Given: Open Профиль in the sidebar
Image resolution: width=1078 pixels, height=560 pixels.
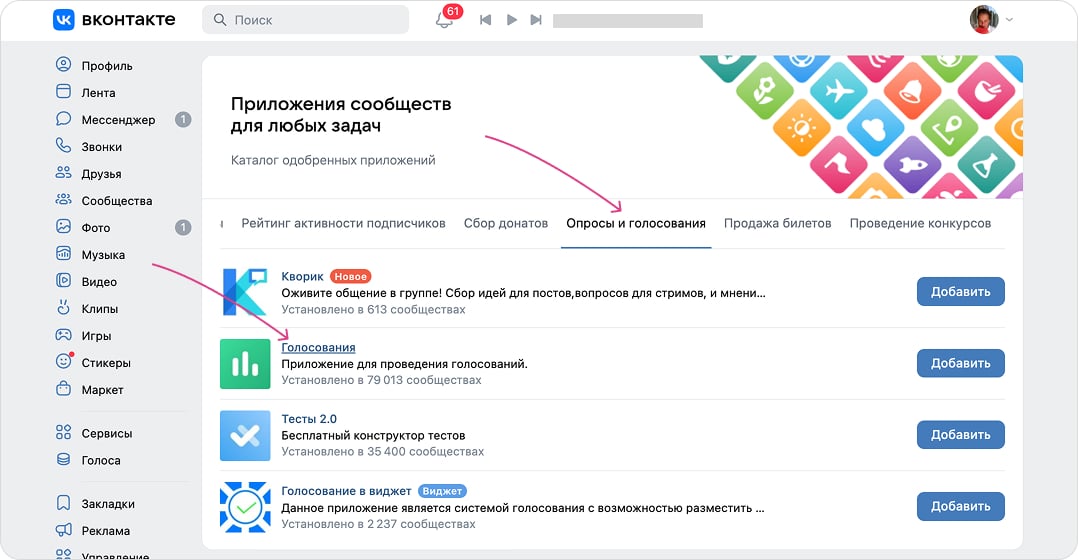Looking at the screenshot, I should pos(107,66).
